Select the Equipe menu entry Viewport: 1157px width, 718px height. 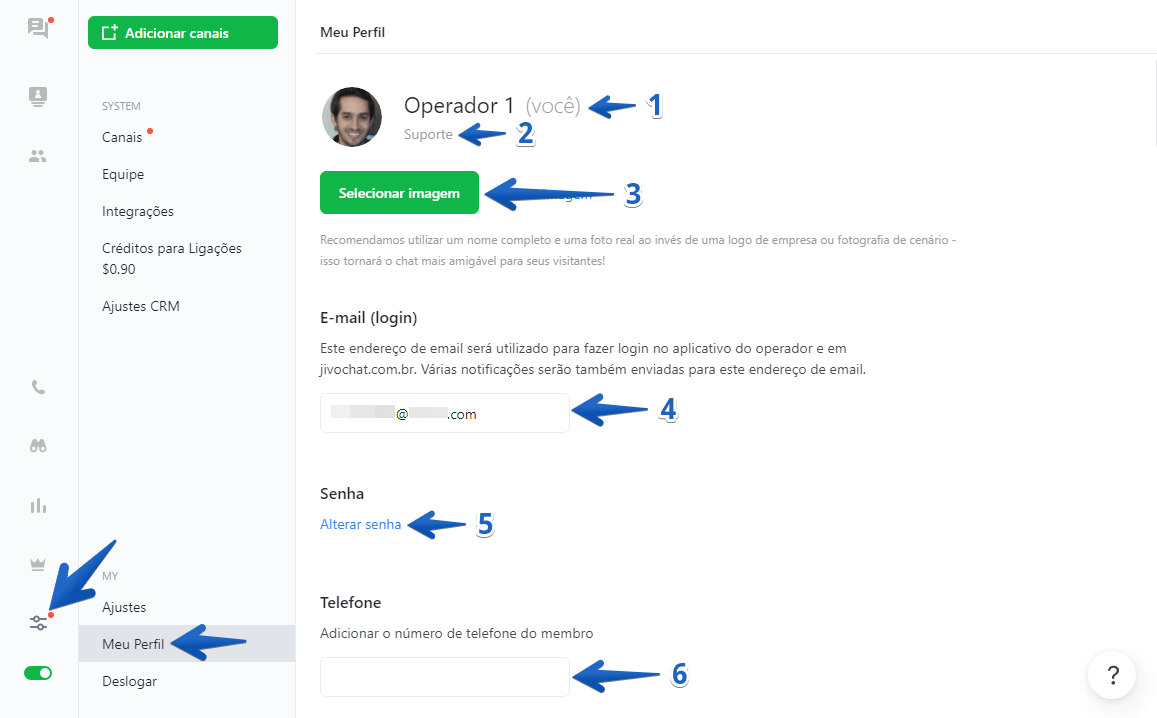(122, 174)
